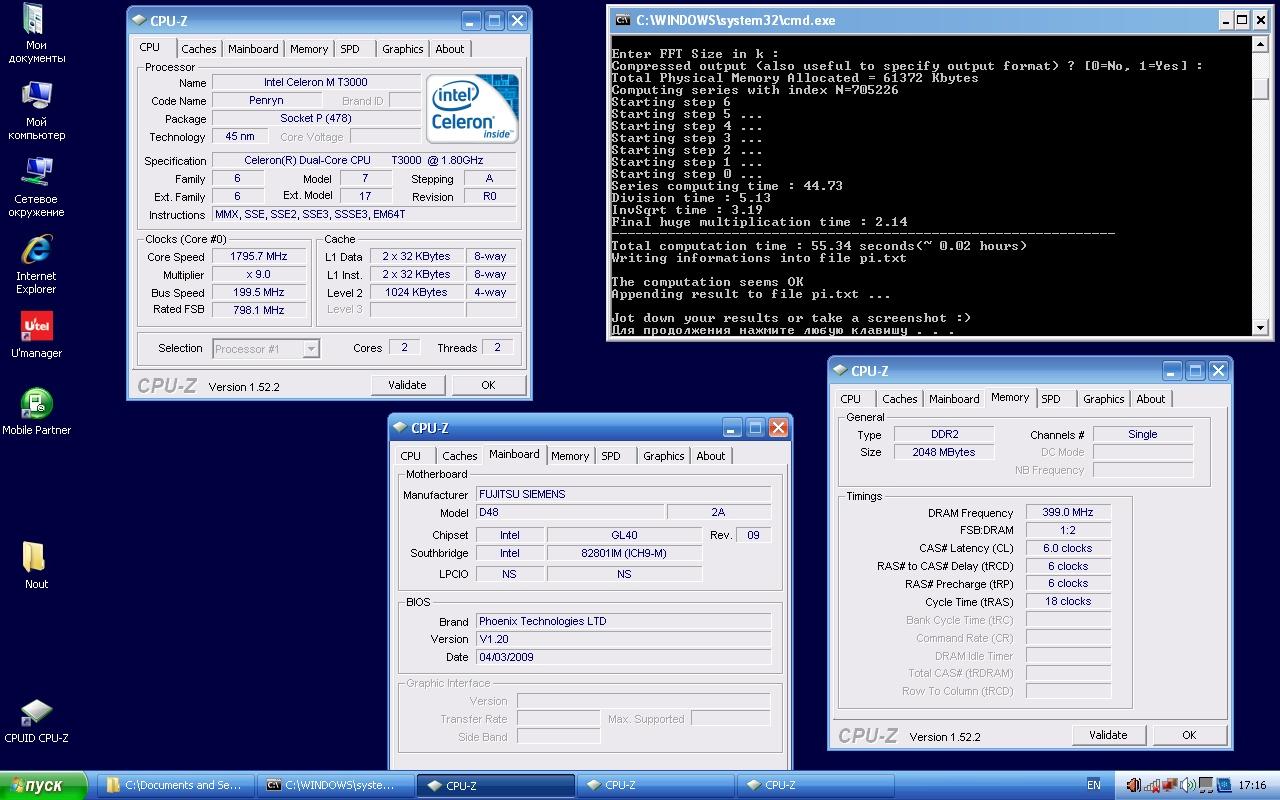Click the Instructions field MMX, SSE, SSE2

[x=364, y=214]
